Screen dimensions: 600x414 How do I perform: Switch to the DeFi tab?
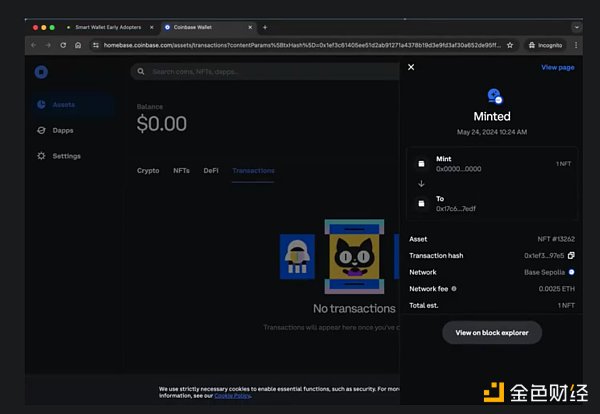coord(211,171)
